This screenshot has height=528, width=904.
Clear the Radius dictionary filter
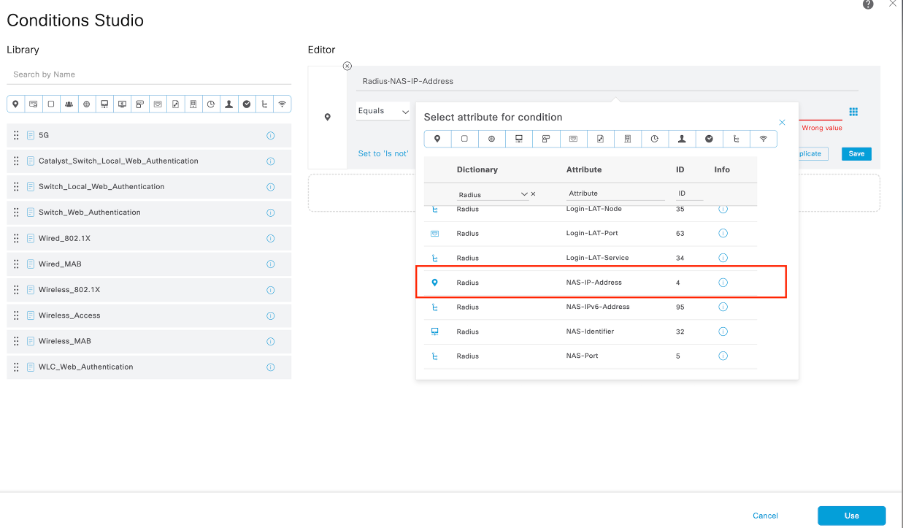(x=533, y=194)
